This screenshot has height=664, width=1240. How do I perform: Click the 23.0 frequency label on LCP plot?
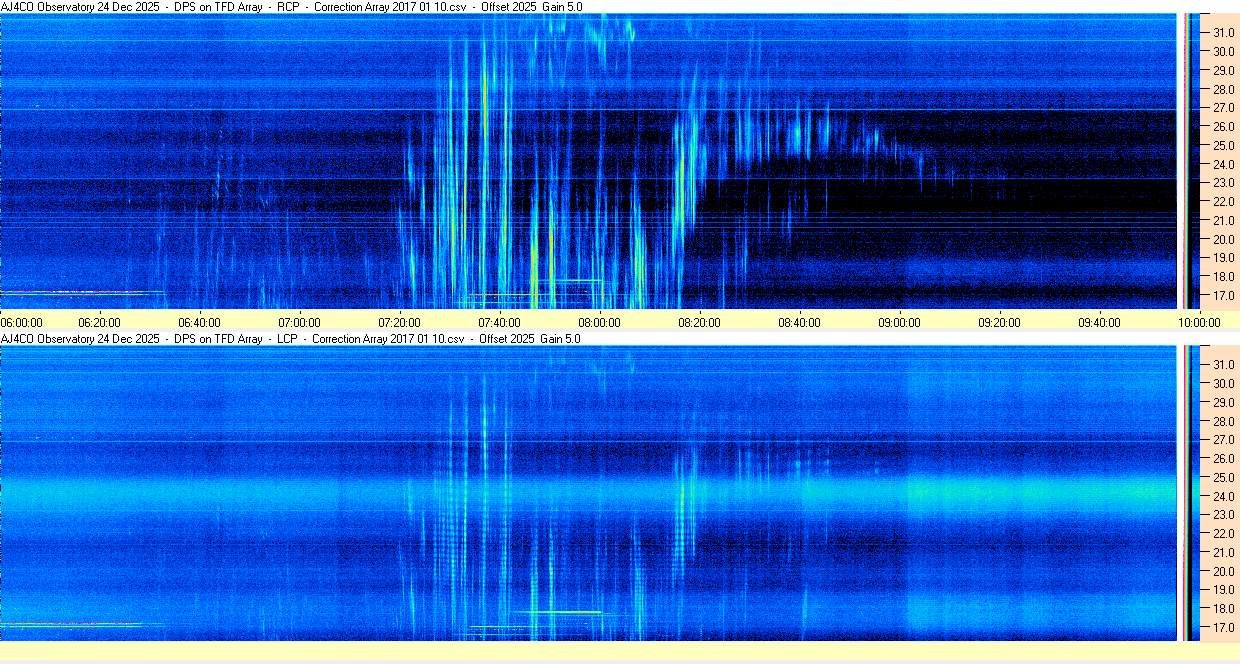[x=1224, y=514]
